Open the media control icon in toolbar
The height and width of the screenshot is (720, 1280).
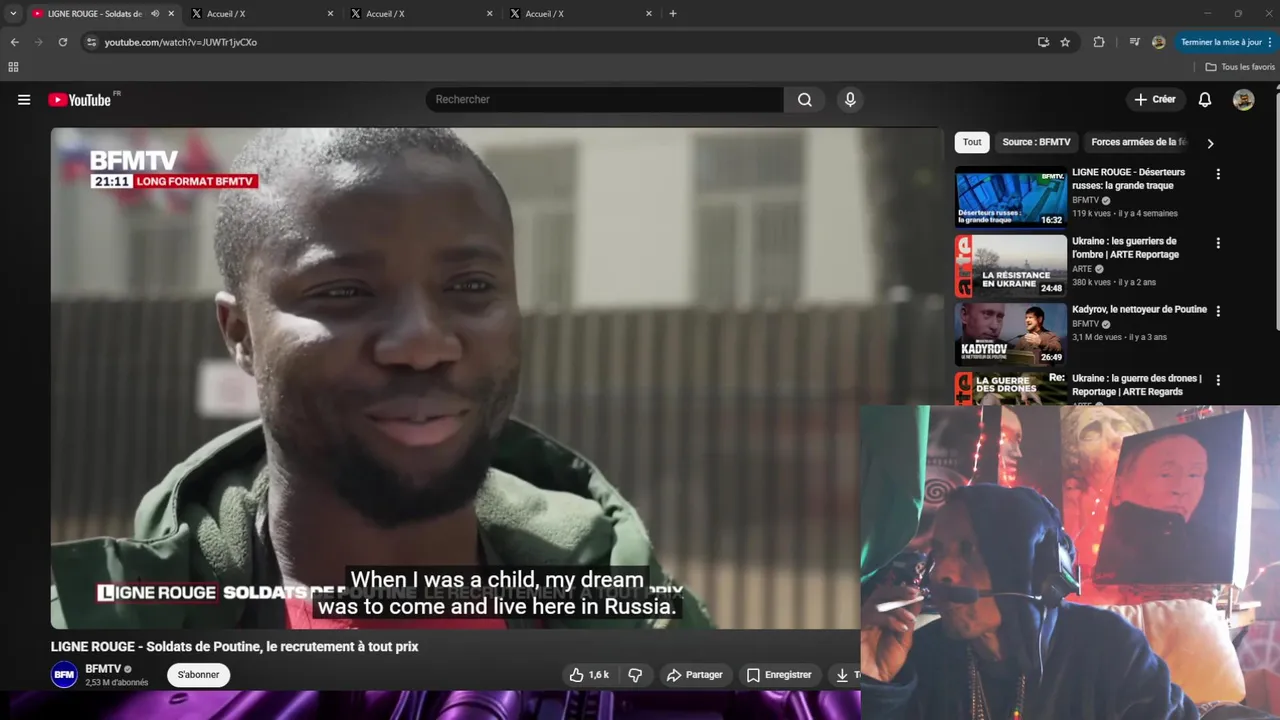point(1134,42)
